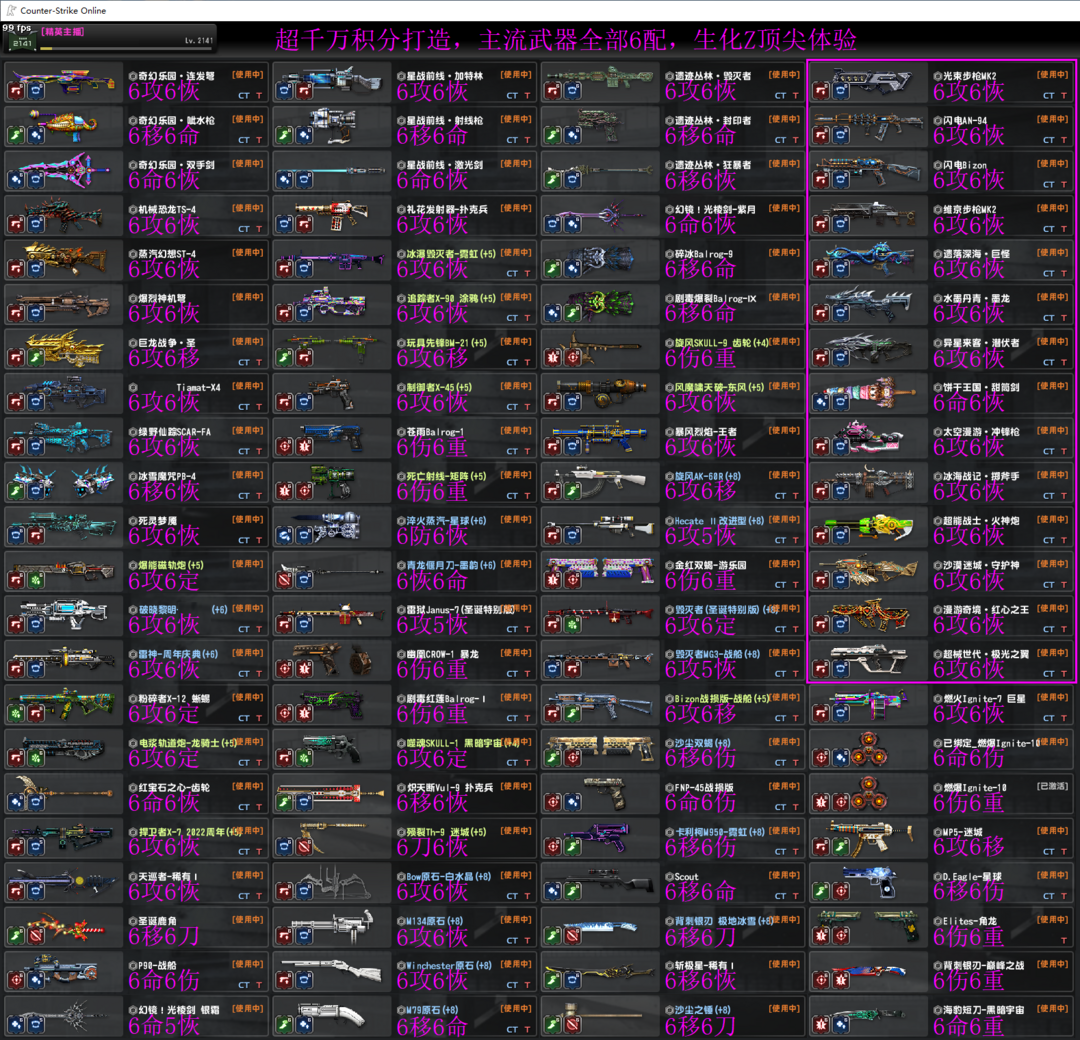Click the red crosshair icon on D.Eagle-星球

coord(840,891)
